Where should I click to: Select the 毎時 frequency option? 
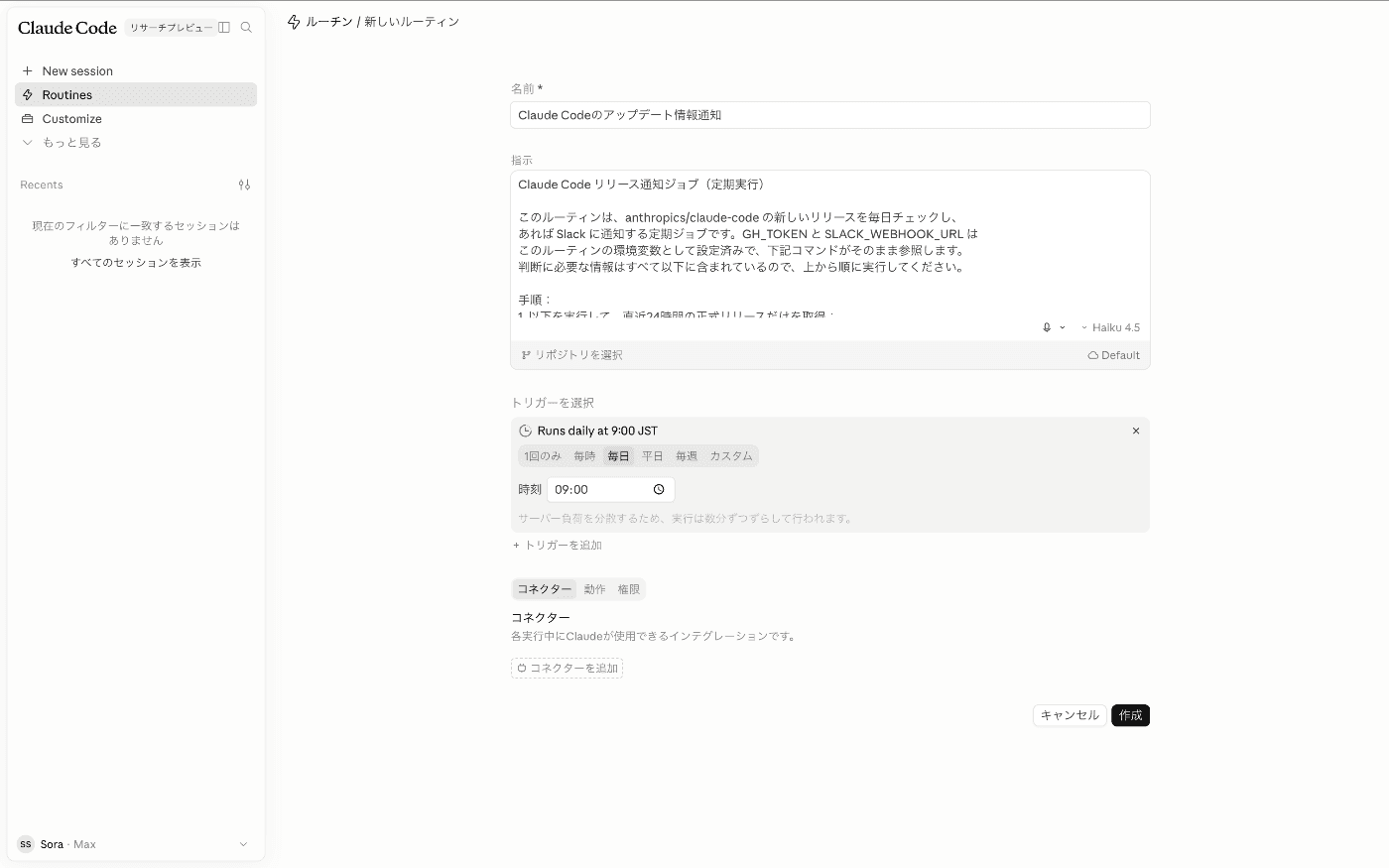584,456
